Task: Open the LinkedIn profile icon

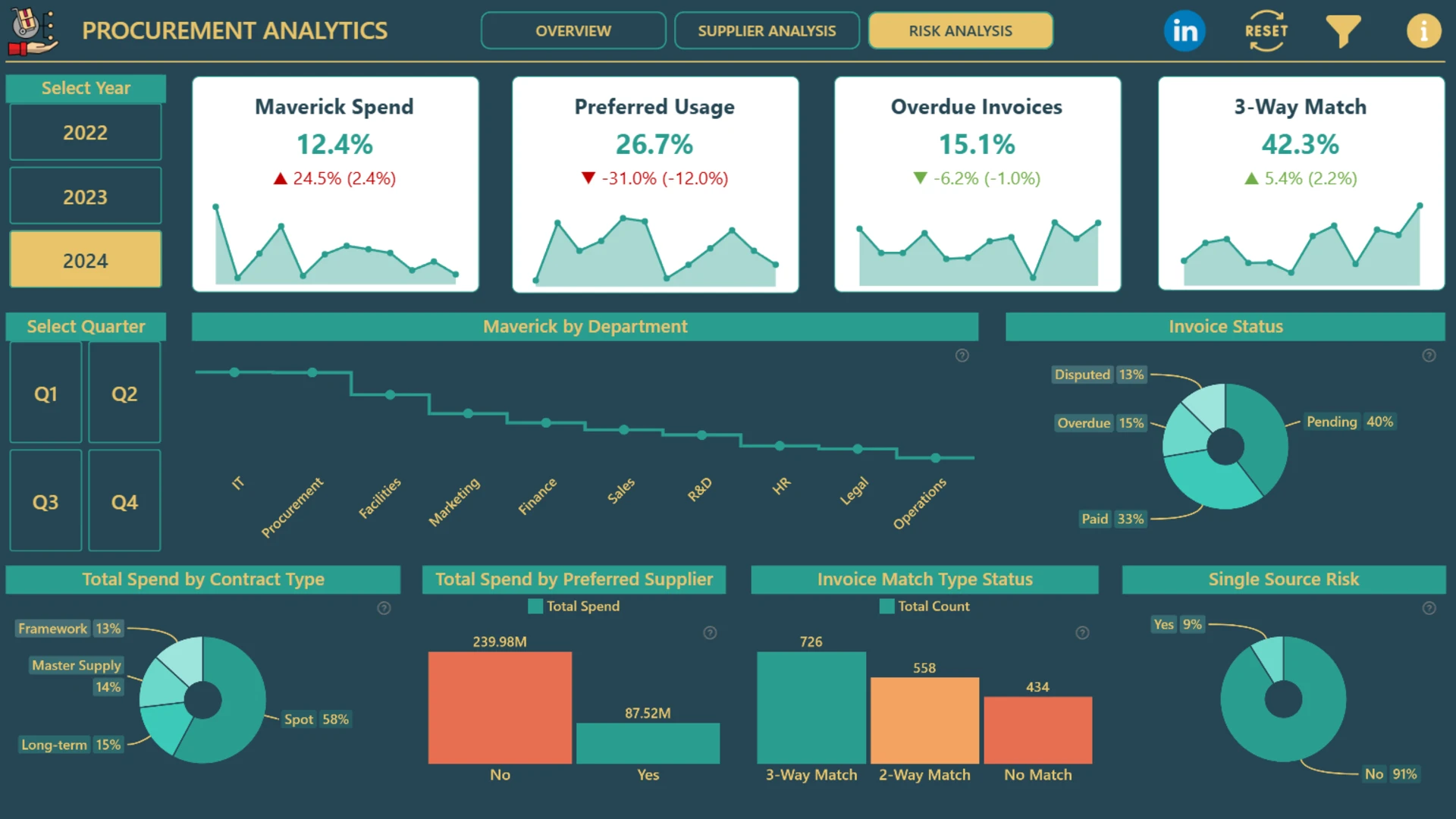Action: point(1185,31)
